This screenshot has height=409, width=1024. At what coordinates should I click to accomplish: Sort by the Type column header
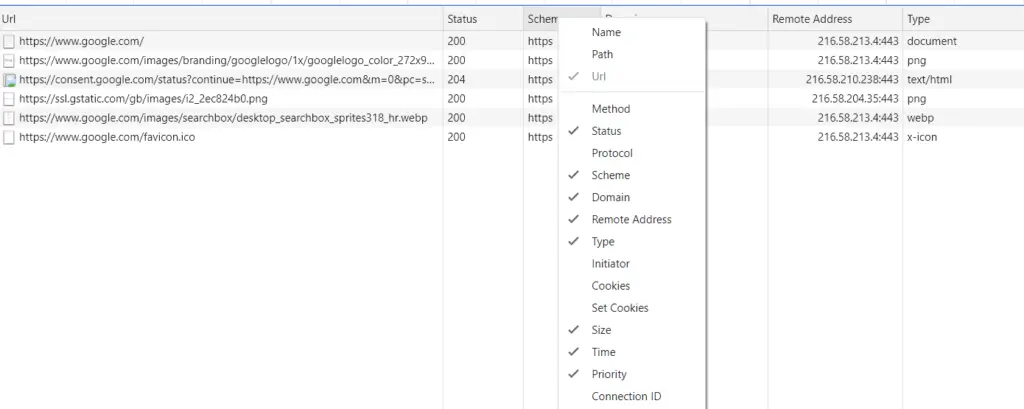[963, 19]
